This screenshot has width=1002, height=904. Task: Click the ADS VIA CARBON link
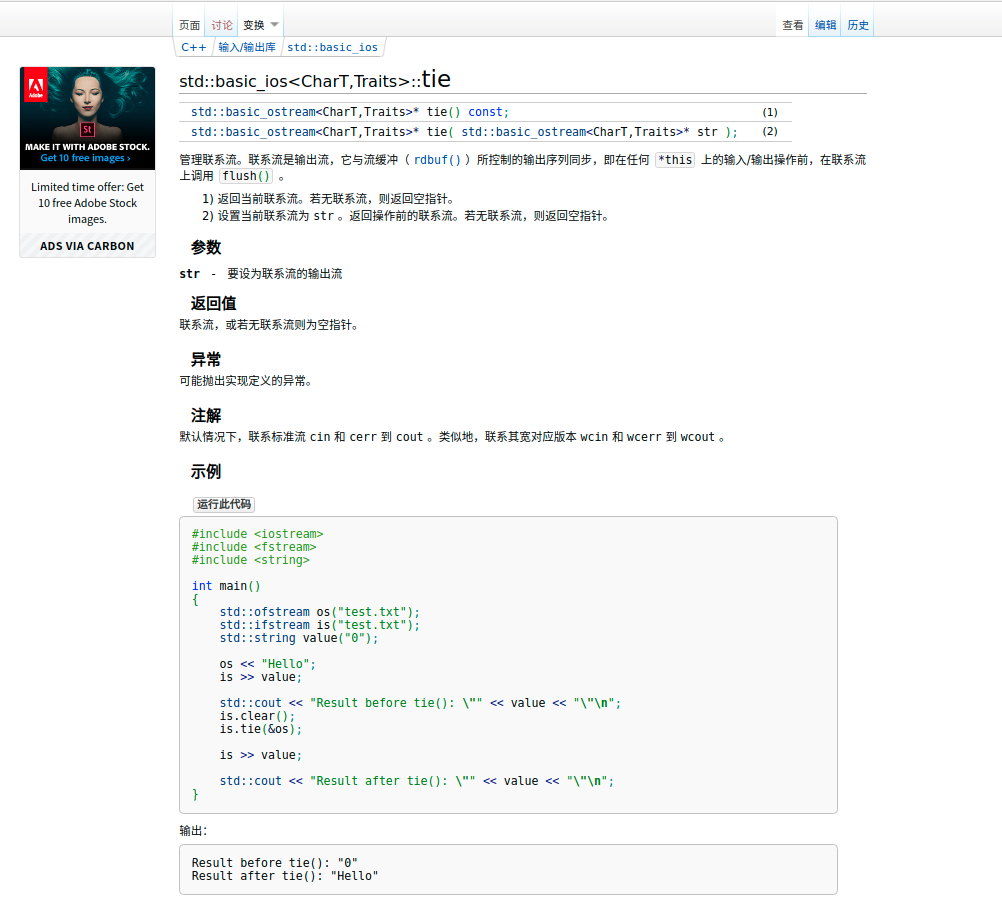point(87,245)
